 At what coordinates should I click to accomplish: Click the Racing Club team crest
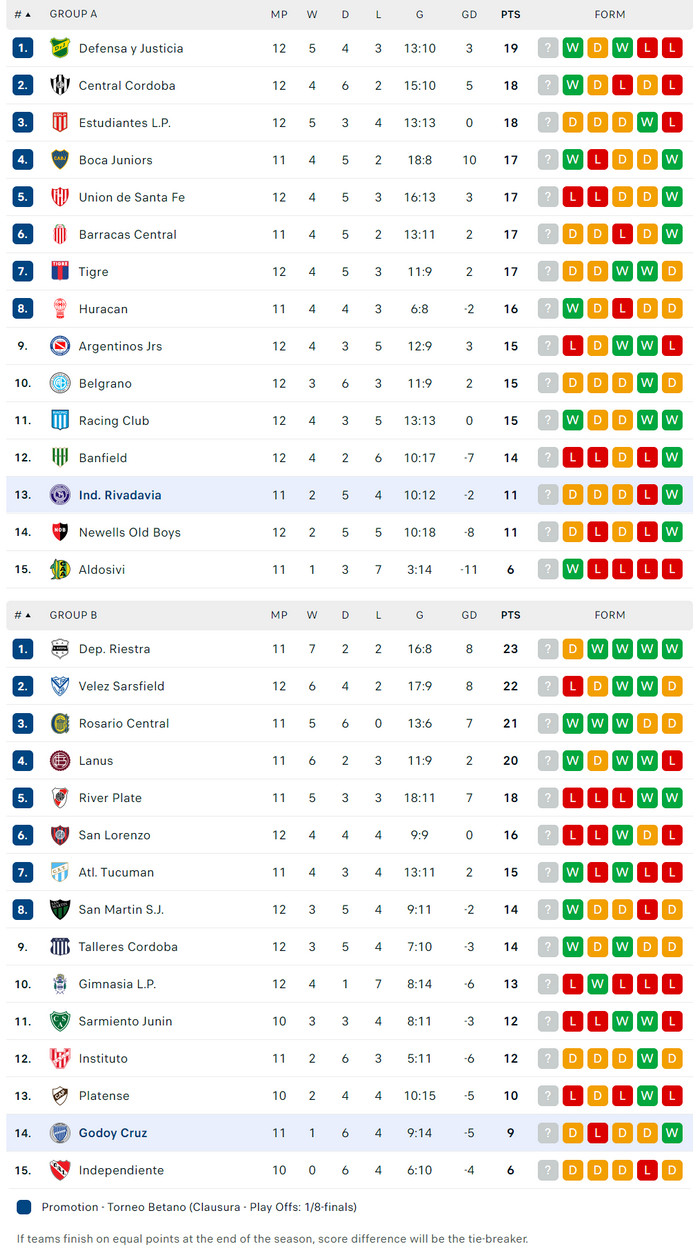[x=60, y=420]
